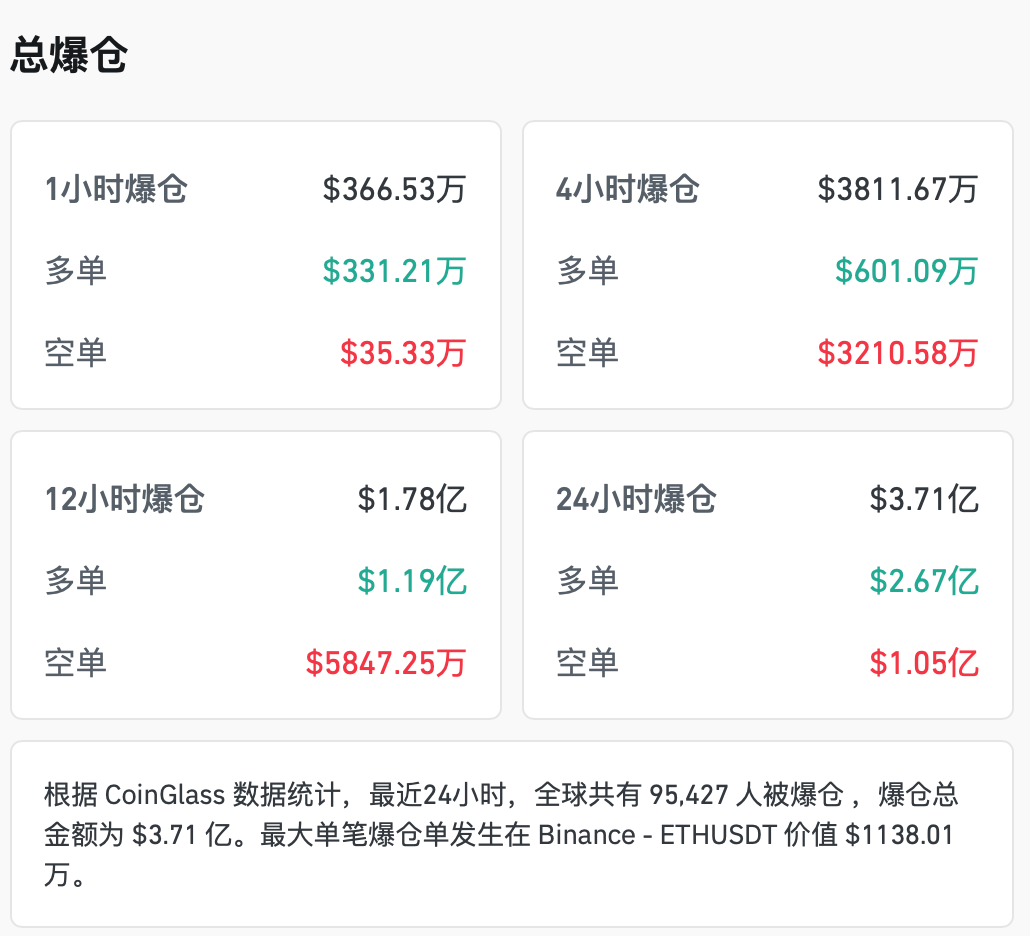Click the 多单 label in 24-hour card
Viewport: 1030px width, 936px height.
click(587, 581)
